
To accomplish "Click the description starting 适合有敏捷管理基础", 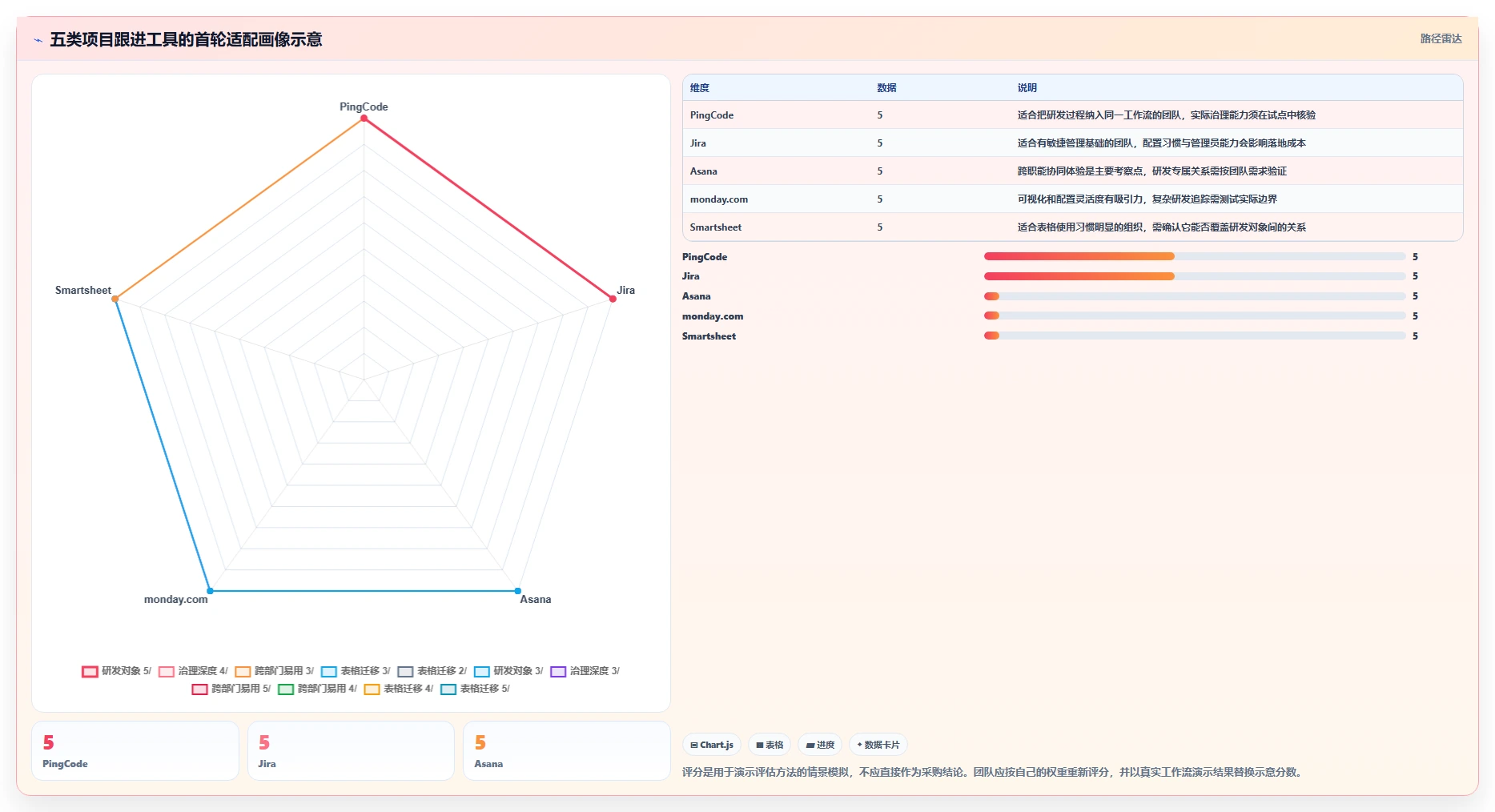I will (1162, 143).
